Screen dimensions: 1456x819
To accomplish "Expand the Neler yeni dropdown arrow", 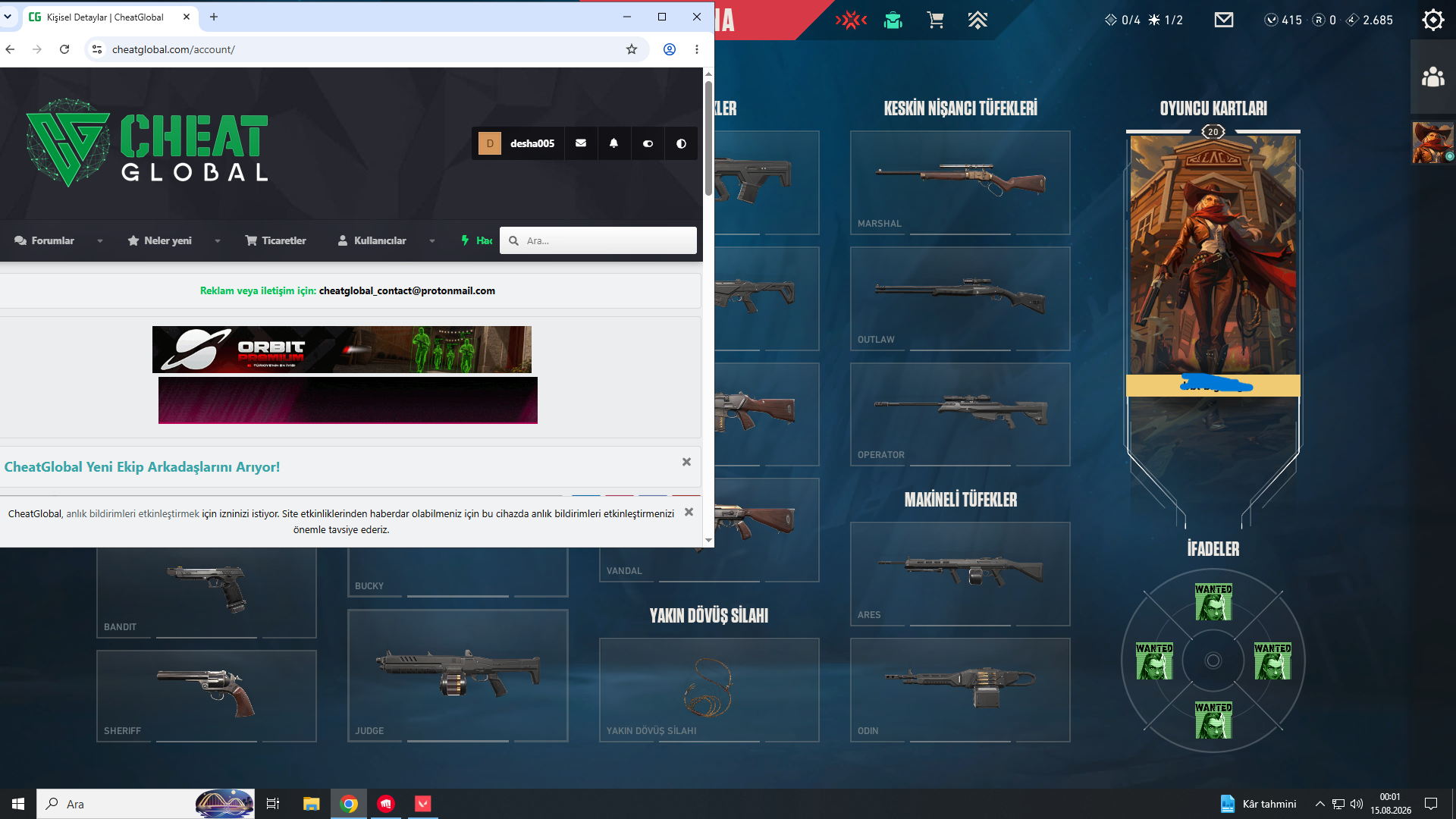I will pos(218,241).
